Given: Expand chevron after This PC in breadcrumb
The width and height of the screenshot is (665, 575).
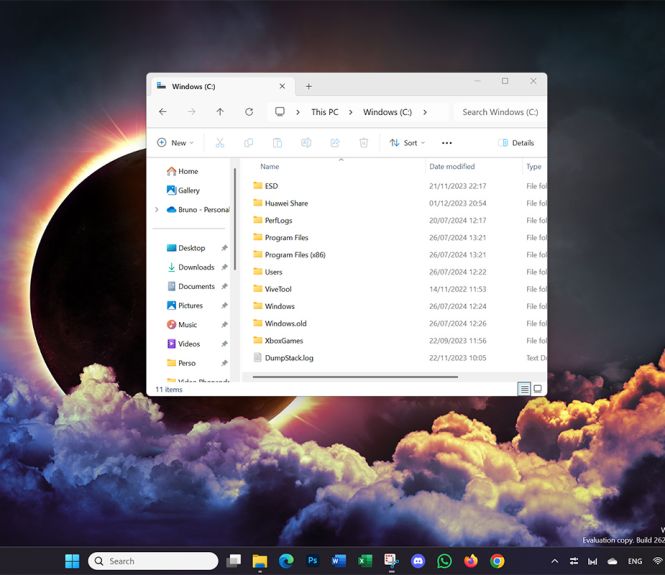Looking at the screenshot, I should tap(351, 112).
